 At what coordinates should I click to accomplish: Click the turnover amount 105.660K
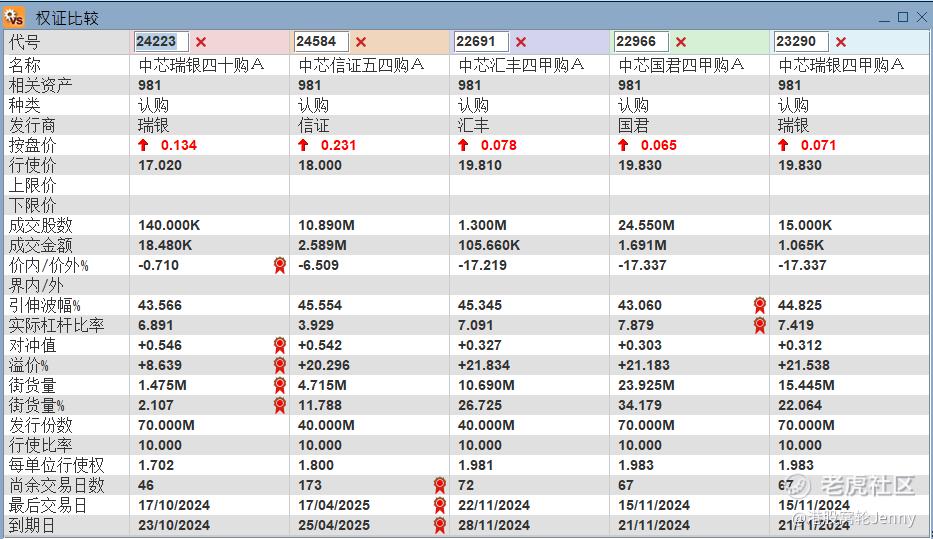pyautogui.click(x=489, y=245)
